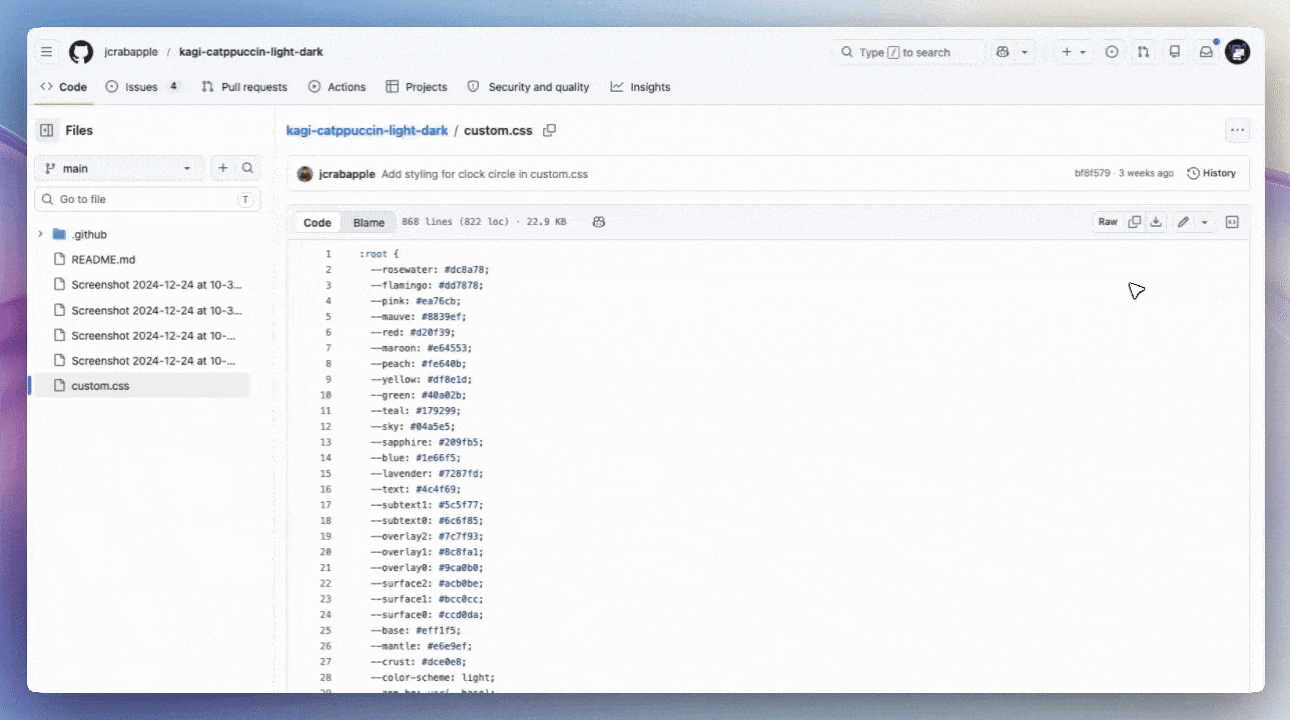Open jcrabapple commit author link
1290x720 pixels.
[x=347, y=174]
